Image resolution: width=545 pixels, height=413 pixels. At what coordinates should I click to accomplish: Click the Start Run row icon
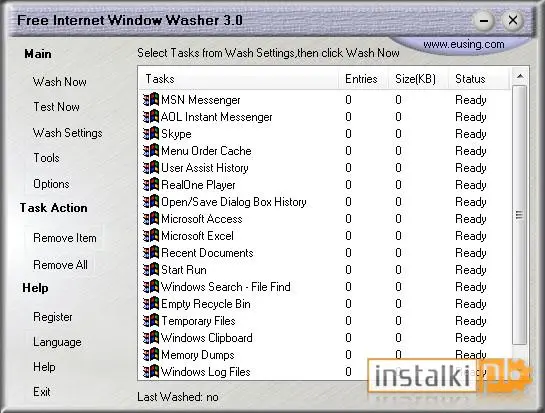pyautogui.click(x=151, y=270)
